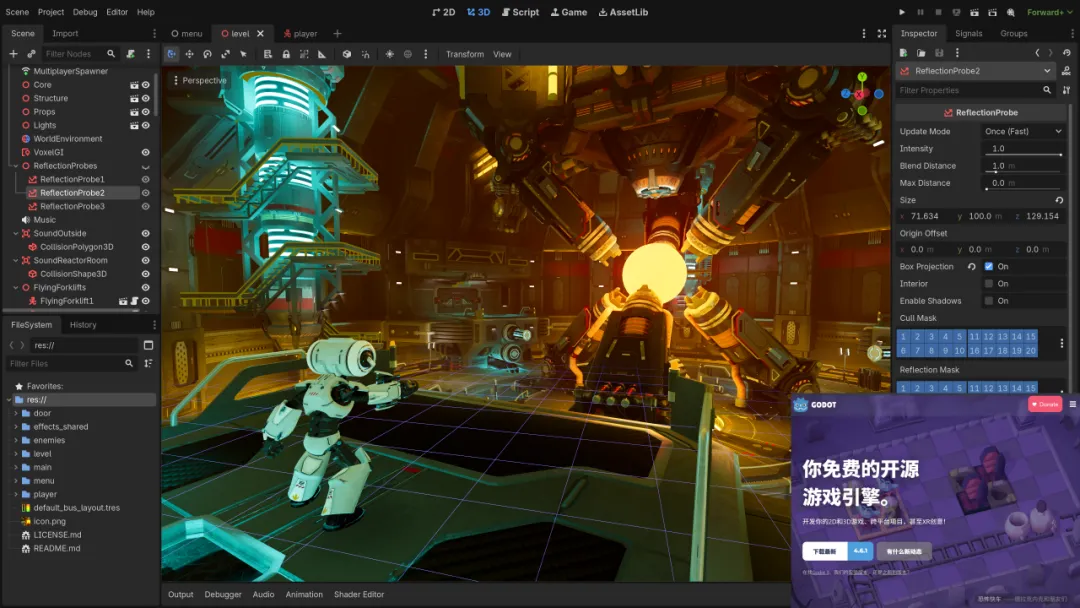This screenshot has height=608, width=1080.
Task: Click the 4.6.1 download button on website
Action: [860, 551]
